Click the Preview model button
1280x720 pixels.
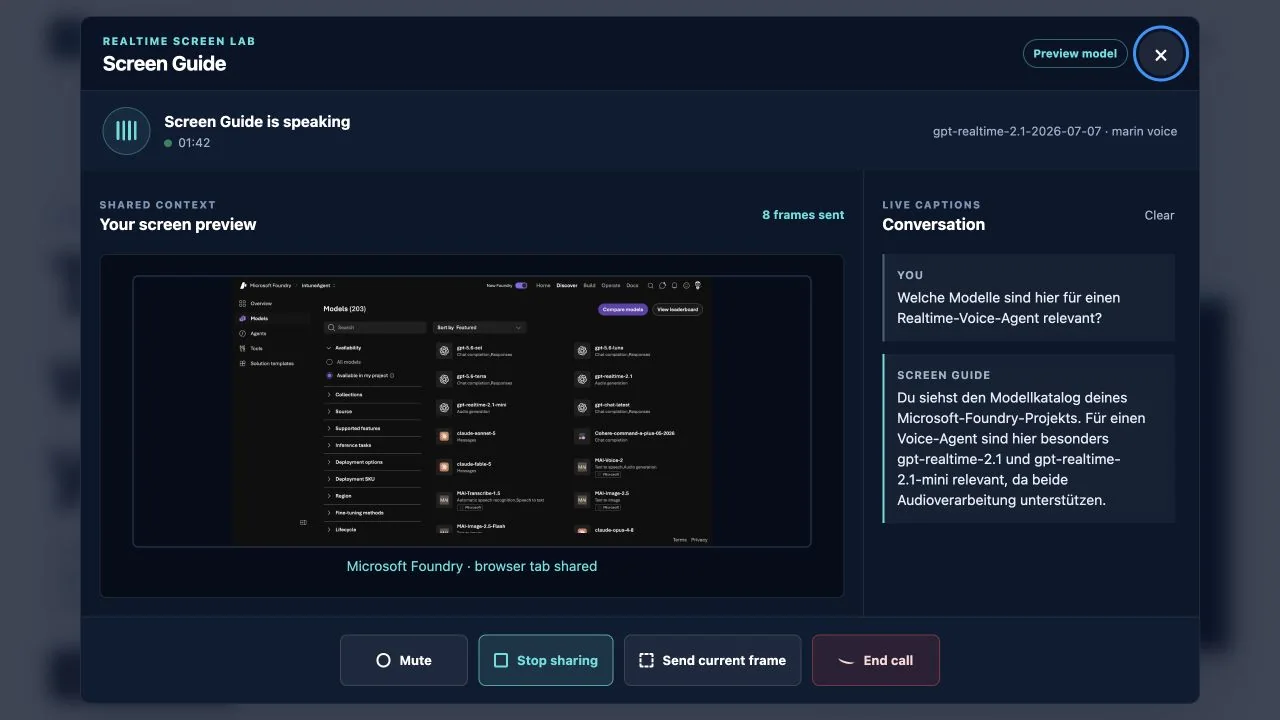(x=1075, y=54)
